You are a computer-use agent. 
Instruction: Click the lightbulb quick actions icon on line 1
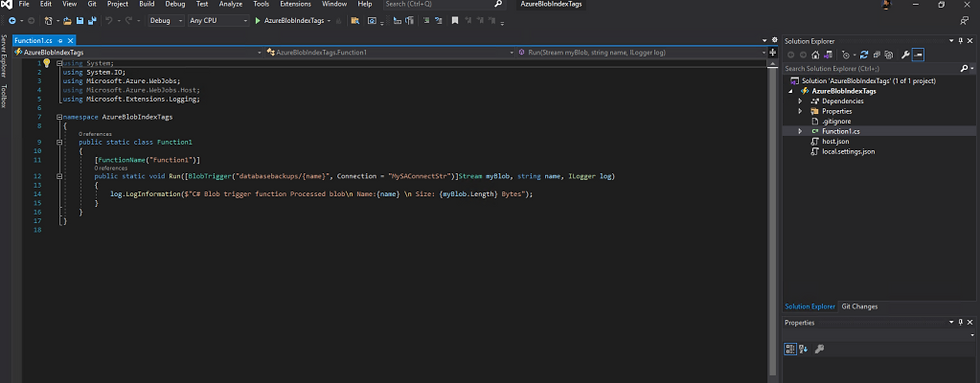[46, 63]
